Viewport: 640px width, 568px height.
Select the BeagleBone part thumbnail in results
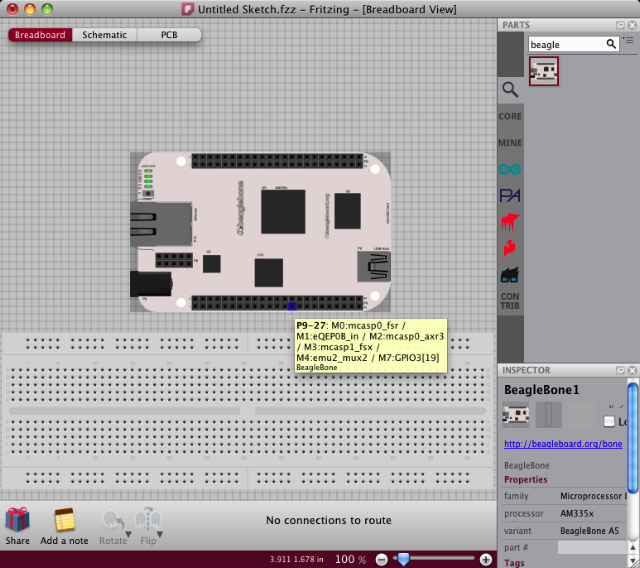coord(544,71)
